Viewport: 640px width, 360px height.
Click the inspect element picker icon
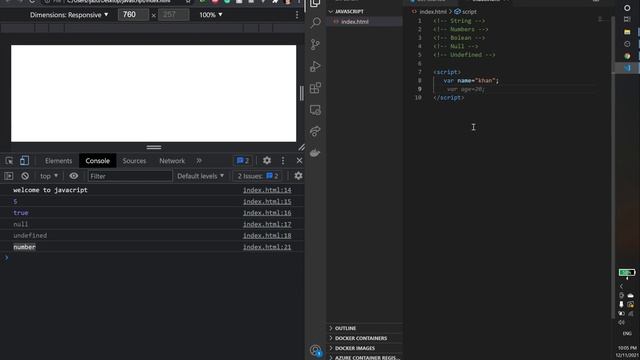click(x=9, y=161)
